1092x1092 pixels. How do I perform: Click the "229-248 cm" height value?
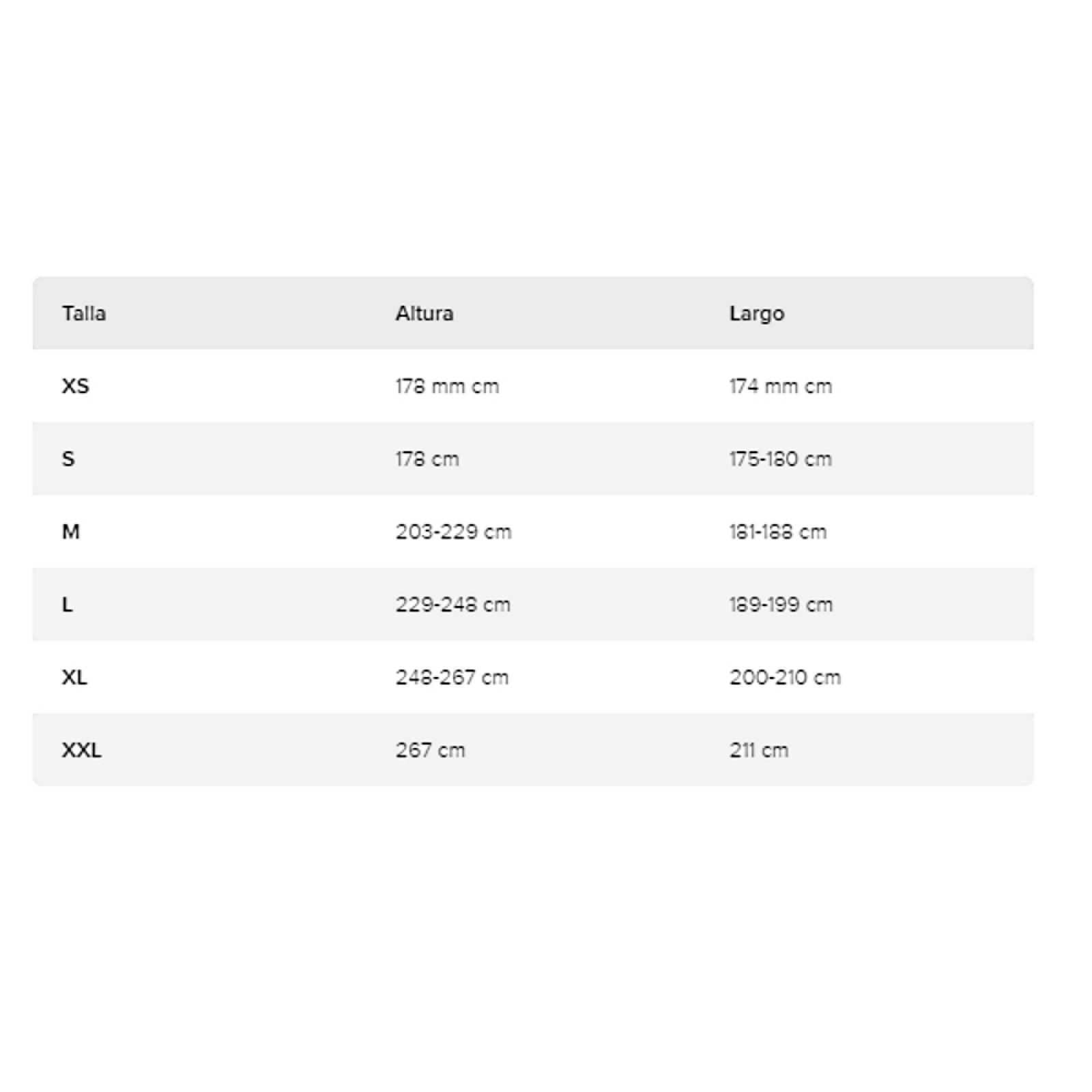(453, 605)
